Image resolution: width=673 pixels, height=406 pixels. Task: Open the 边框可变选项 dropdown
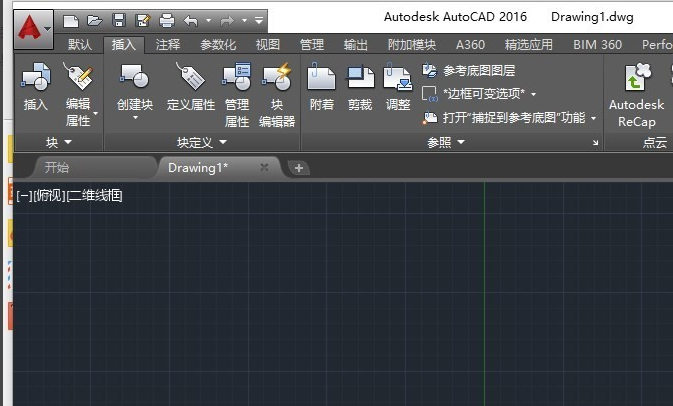pos(533,94)
